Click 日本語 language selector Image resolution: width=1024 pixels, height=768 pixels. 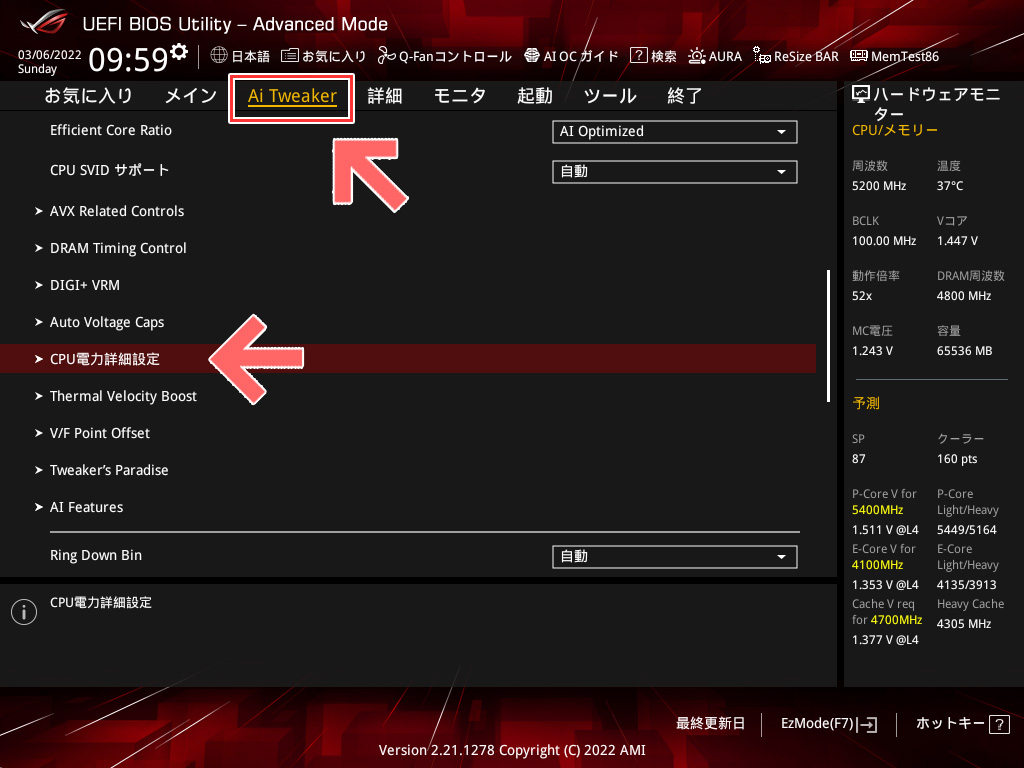pos(240,56)
